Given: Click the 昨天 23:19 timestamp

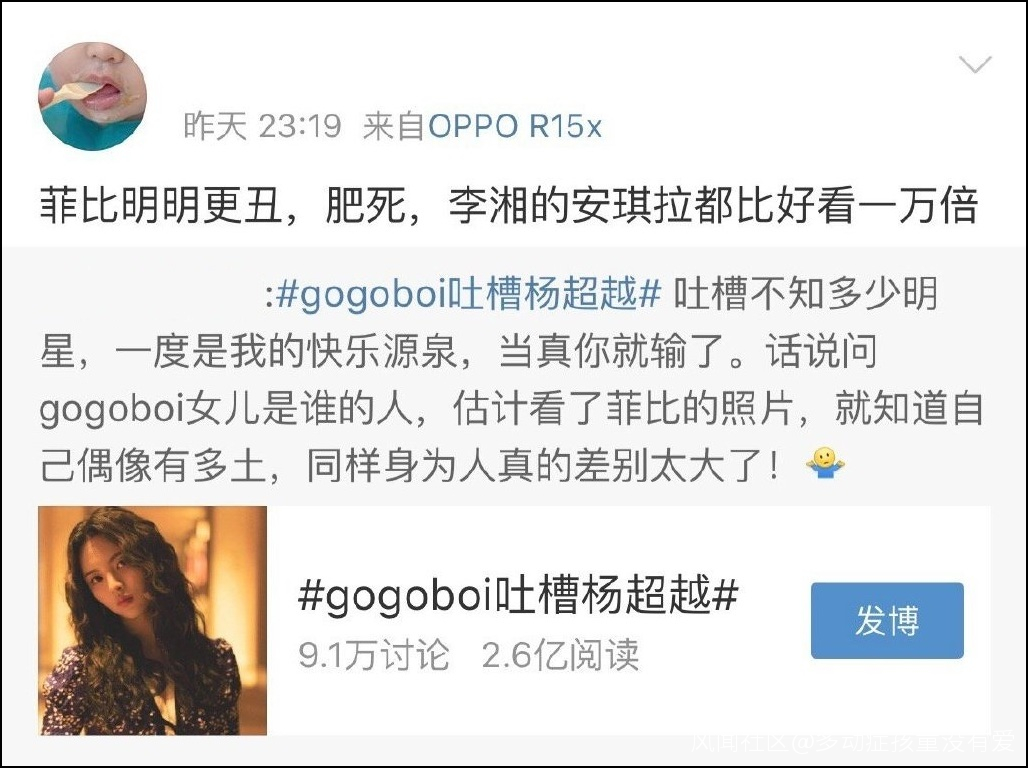Looking at the screenshot, I should click(262, 125).
